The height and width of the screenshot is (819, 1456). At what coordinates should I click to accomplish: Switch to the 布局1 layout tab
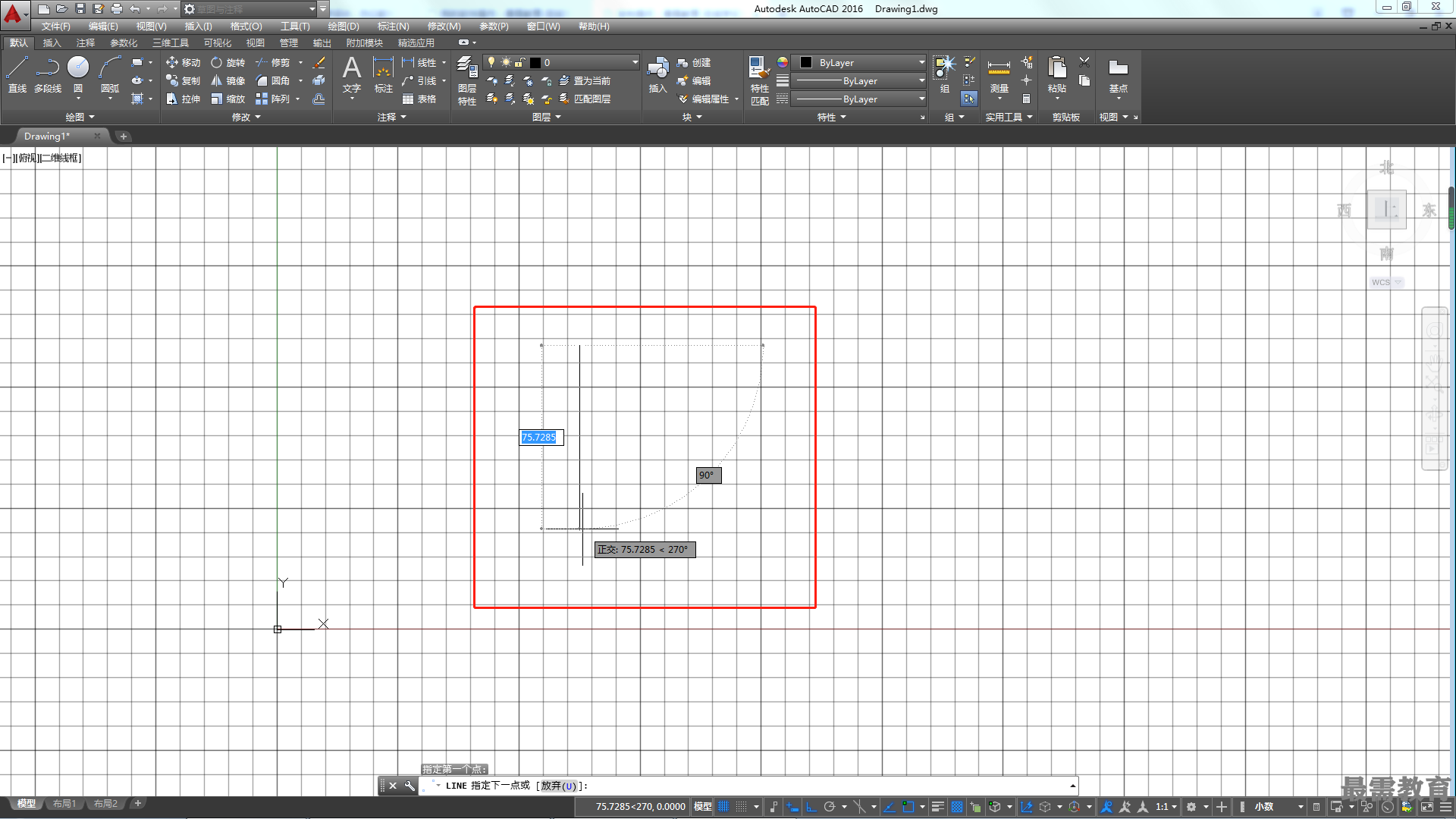pyautogui.click(x=64, y=804)
